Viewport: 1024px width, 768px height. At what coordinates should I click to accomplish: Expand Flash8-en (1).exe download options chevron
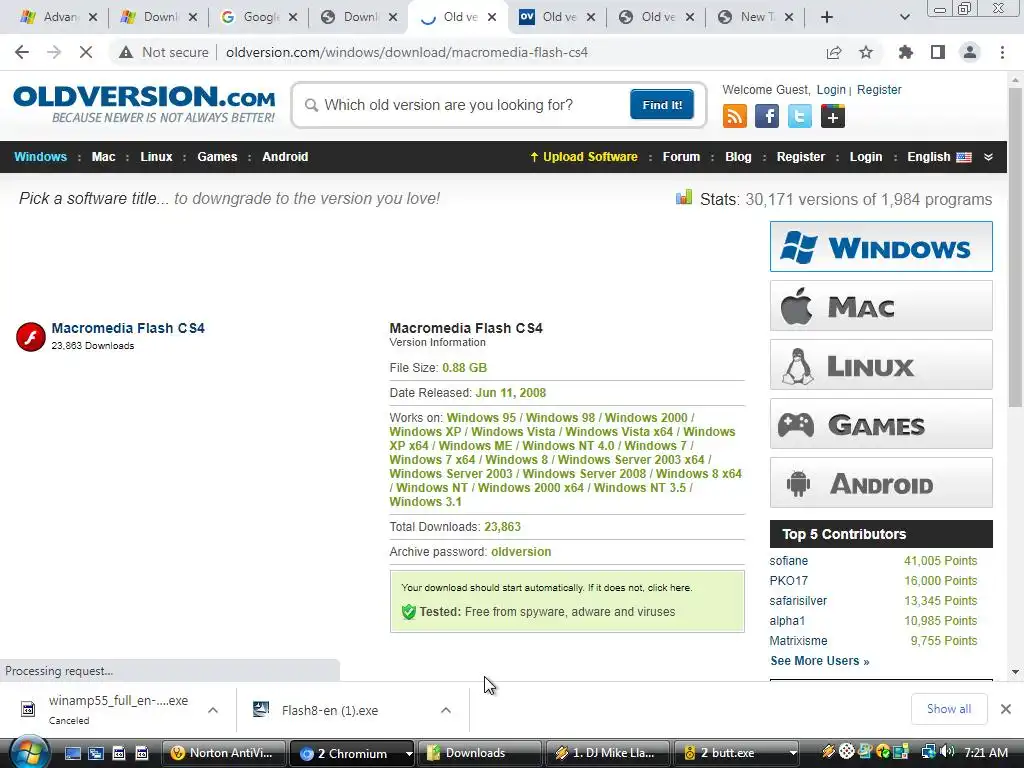[x=446, y=710]
